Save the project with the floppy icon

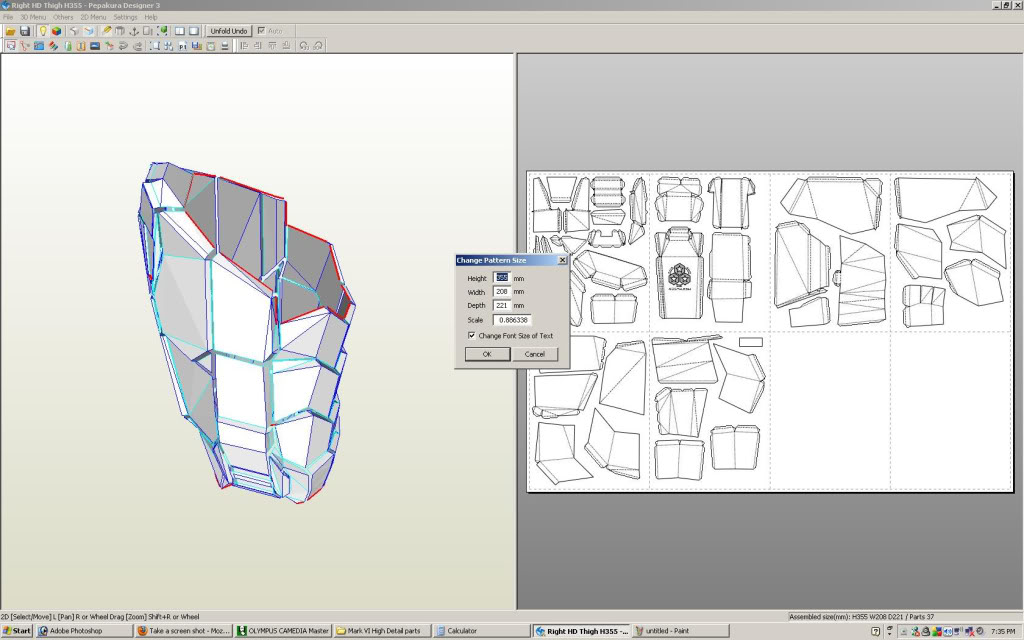(x=25, y=31)
